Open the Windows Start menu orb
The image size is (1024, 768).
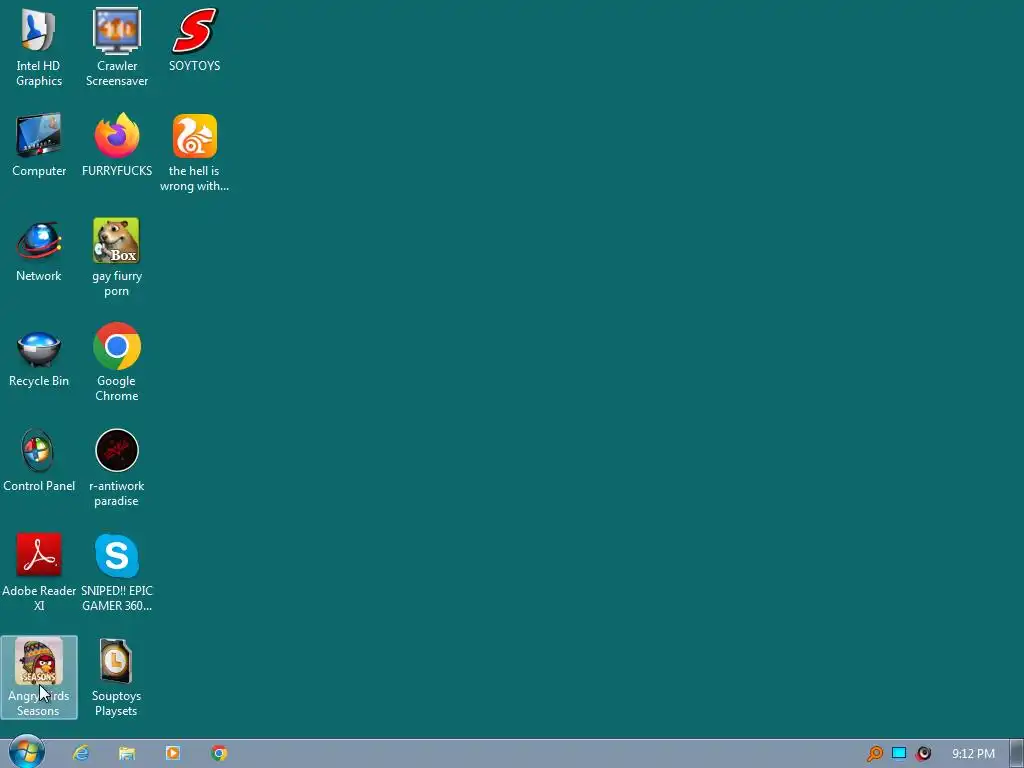27,753
